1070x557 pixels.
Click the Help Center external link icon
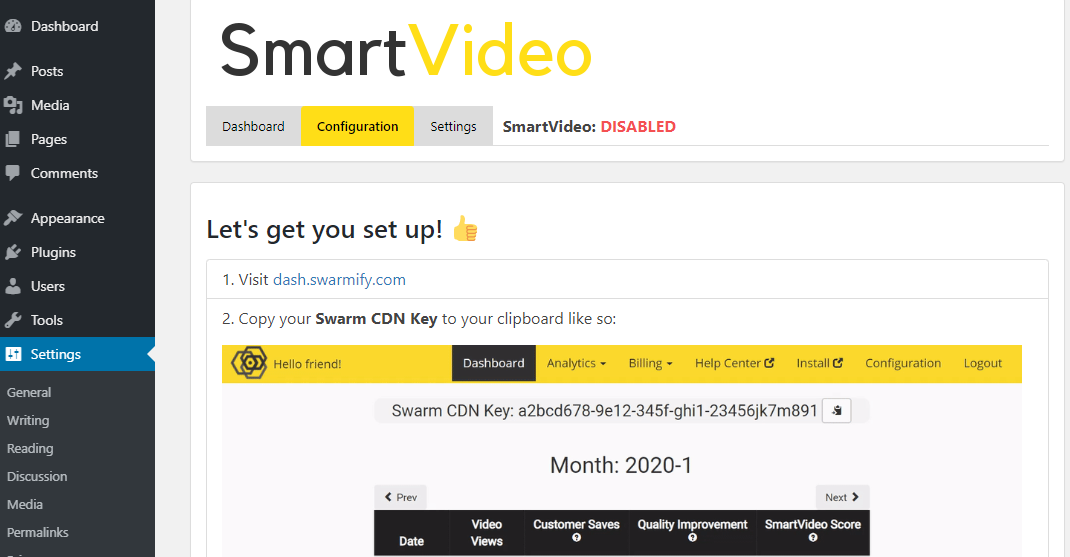point(769,363)
